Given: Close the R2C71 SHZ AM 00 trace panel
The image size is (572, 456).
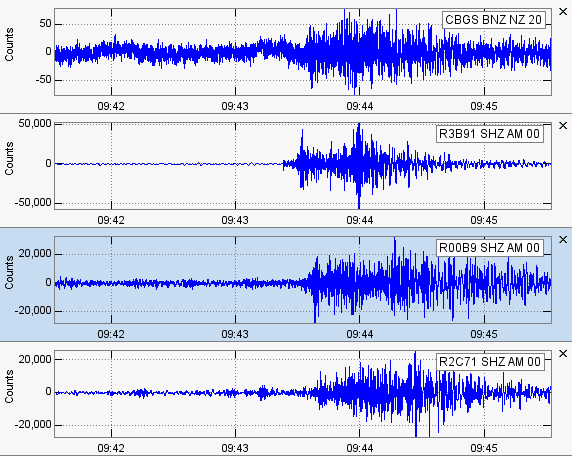Looking at the screenshot, I should pos(563,353).
